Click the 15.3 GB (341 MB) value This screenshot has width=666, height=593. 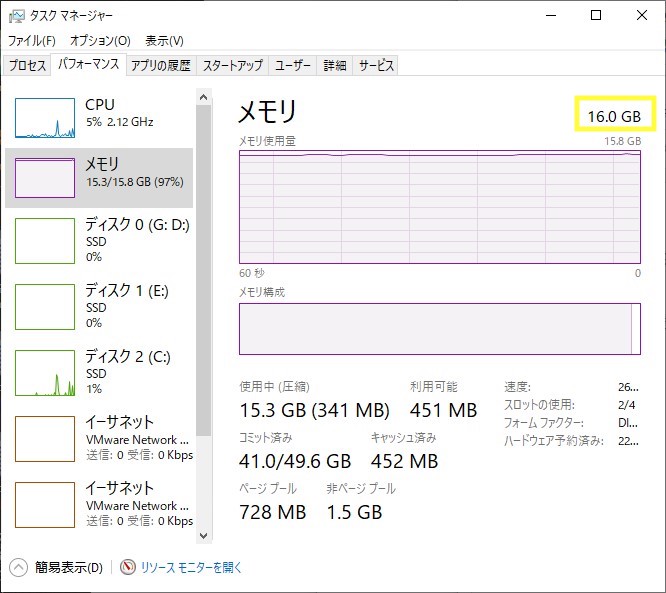pyautogui.click(x=314, y=410)
